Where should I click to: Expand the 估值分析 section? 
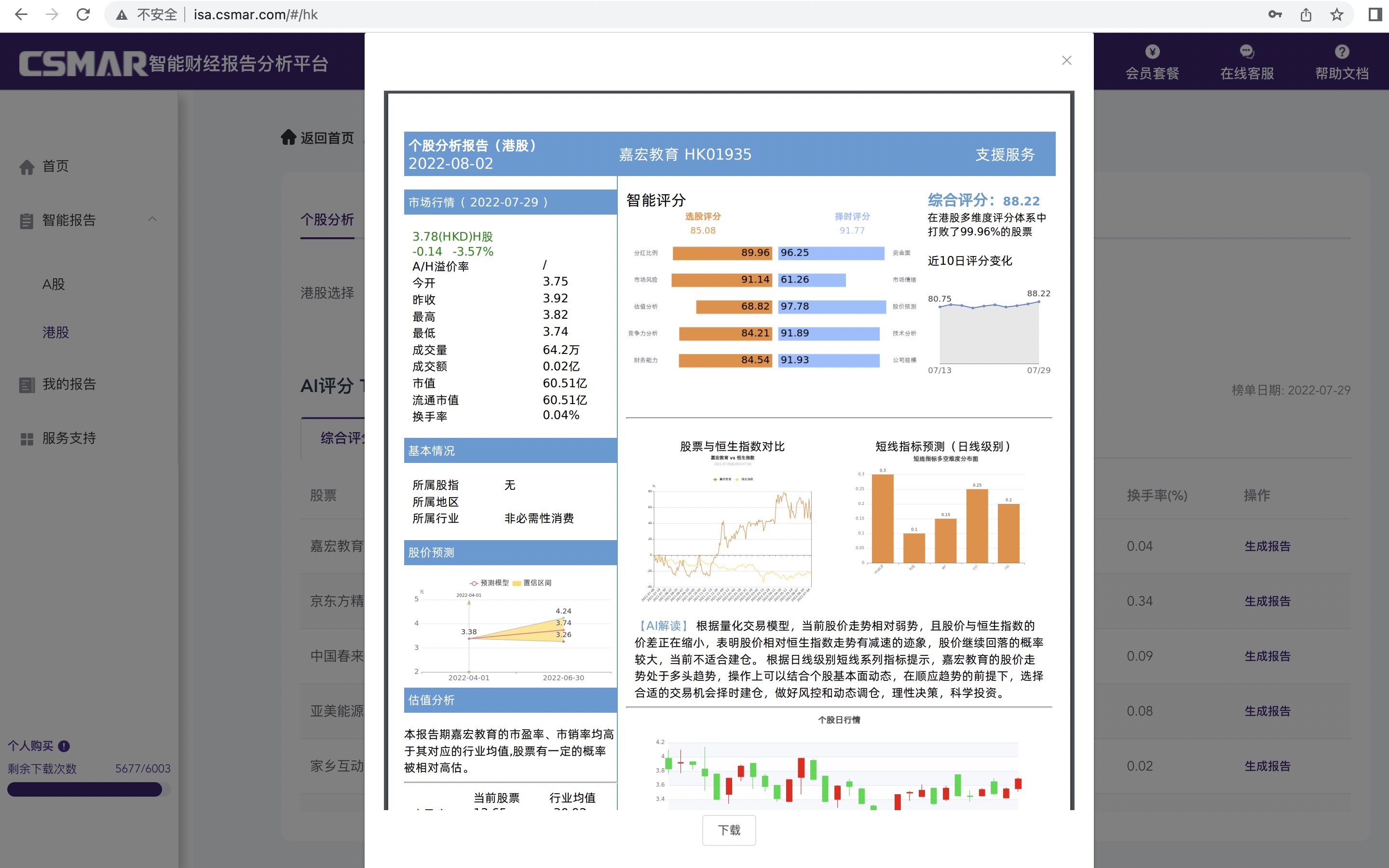510,701
